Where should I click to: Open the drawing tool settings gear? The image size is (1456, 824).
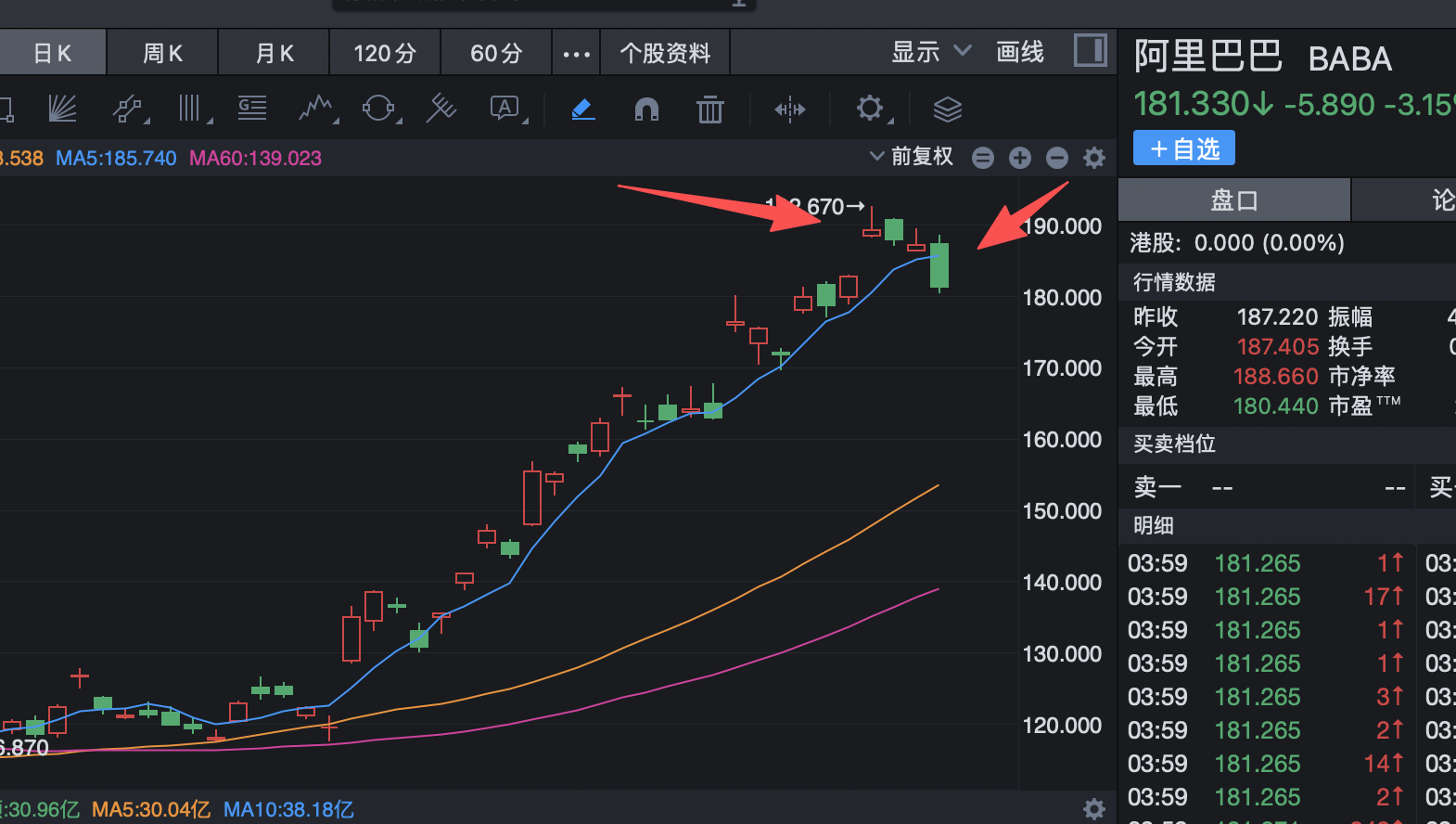point(870,109)
